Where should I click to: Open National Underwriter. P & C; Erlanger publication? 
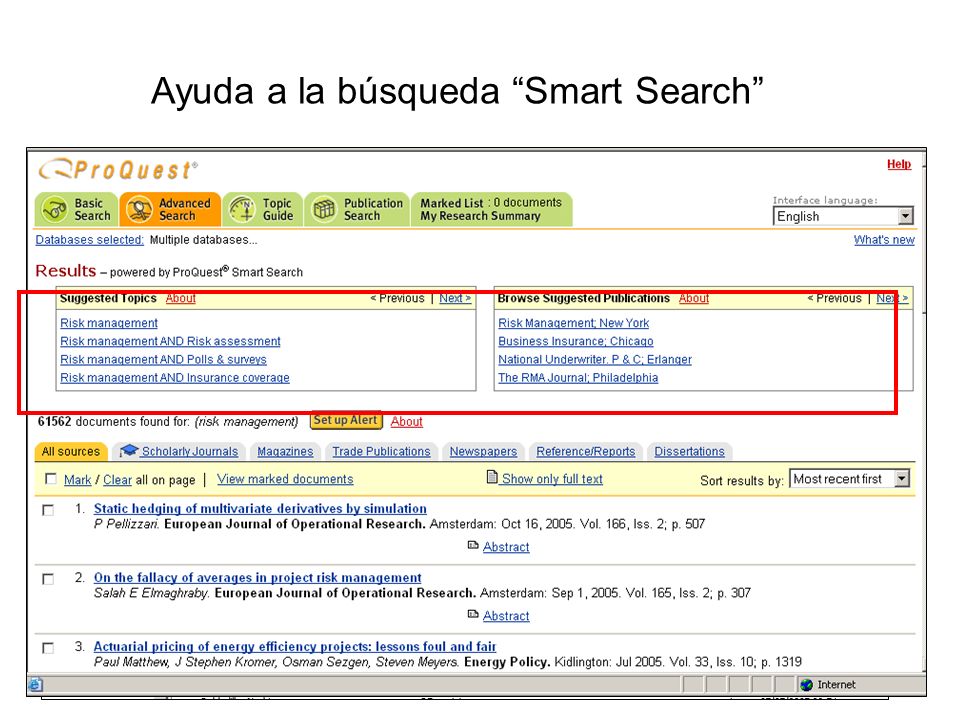click(595, 359)
